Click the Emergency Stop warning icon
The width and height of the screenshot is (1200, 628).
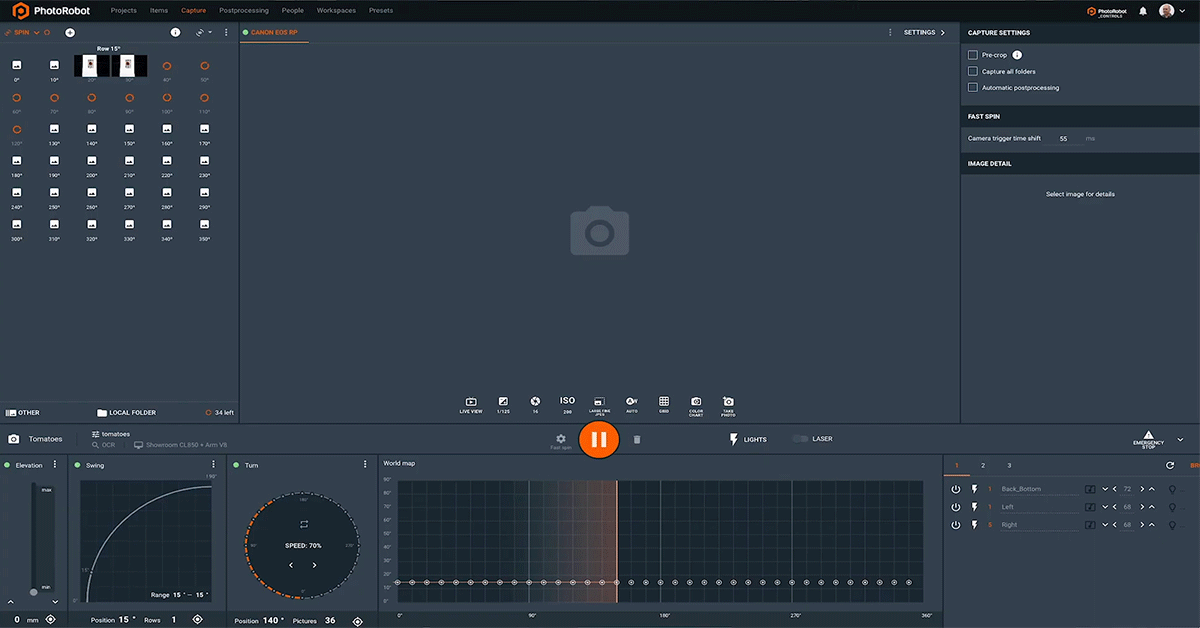[x=1148, y=436]
